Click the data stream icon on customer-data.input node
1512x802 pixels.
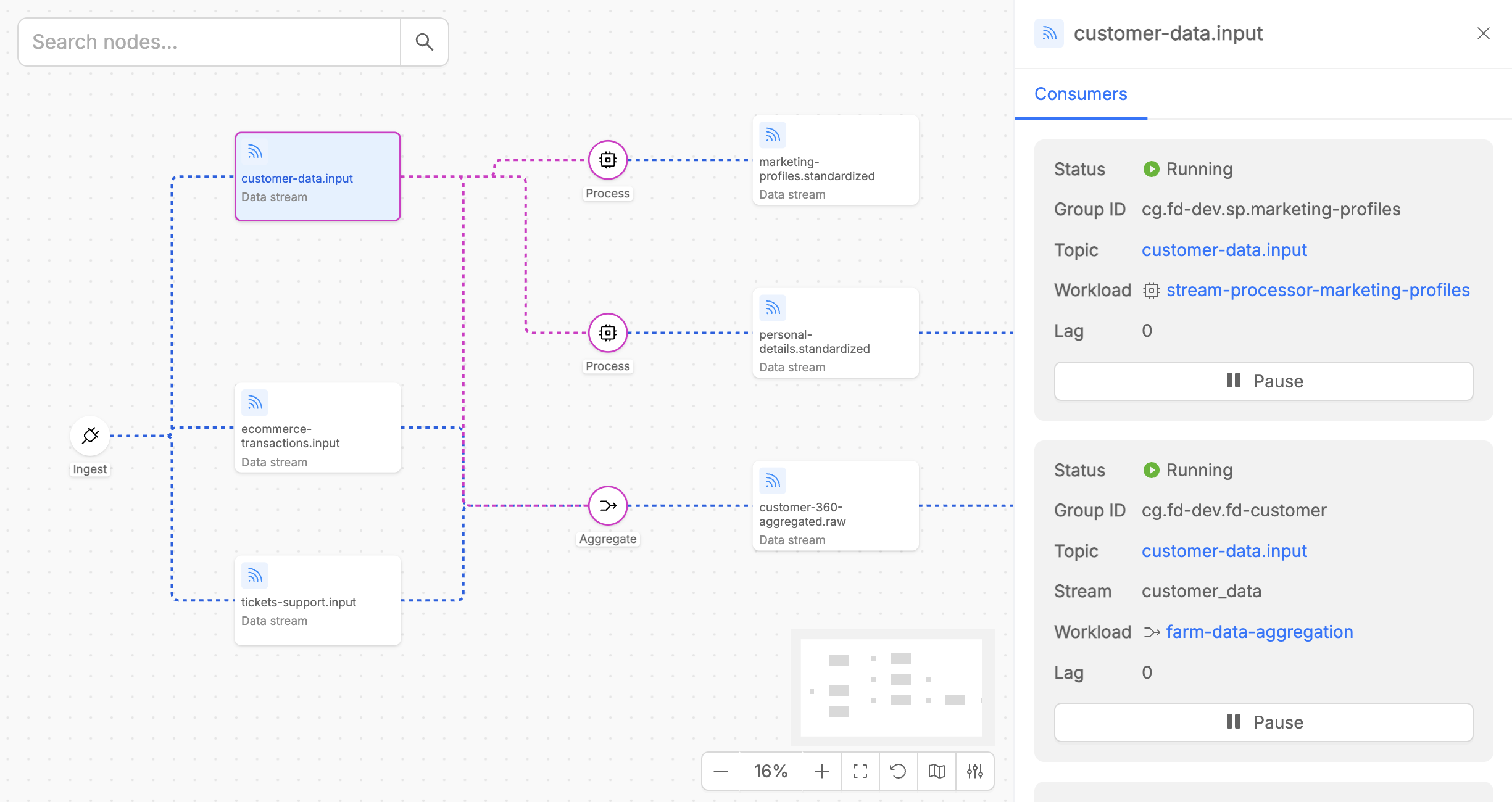coord(255,152)
